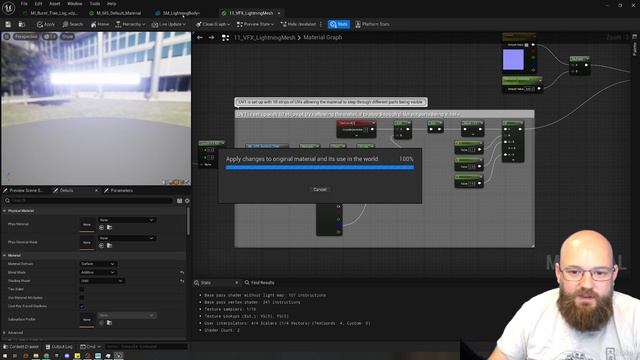Image resolution: width=640 pixels, height=360 pixels.
Task: Click the apply changes progress bar
Action: (x=320, y=167)
